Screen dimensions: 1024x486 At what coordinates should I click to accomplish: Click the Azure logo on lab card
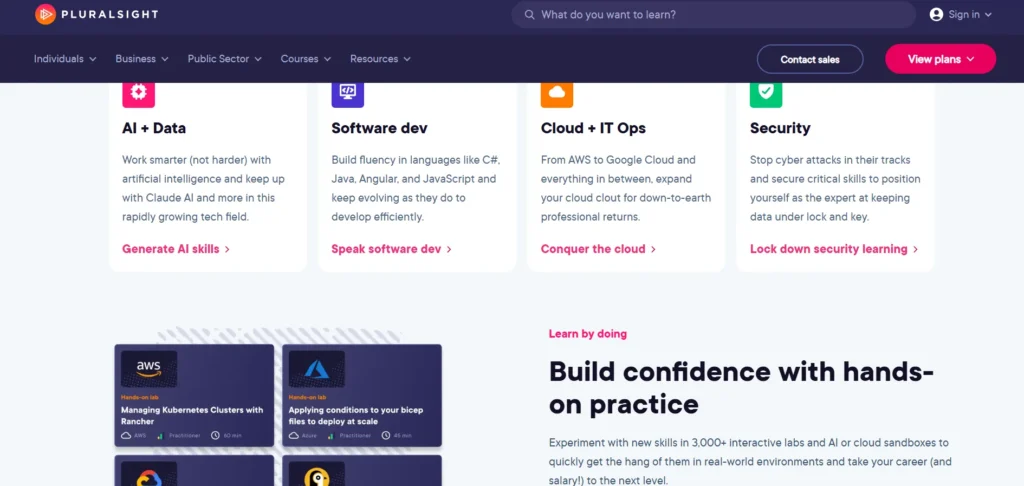pos(317,369)
